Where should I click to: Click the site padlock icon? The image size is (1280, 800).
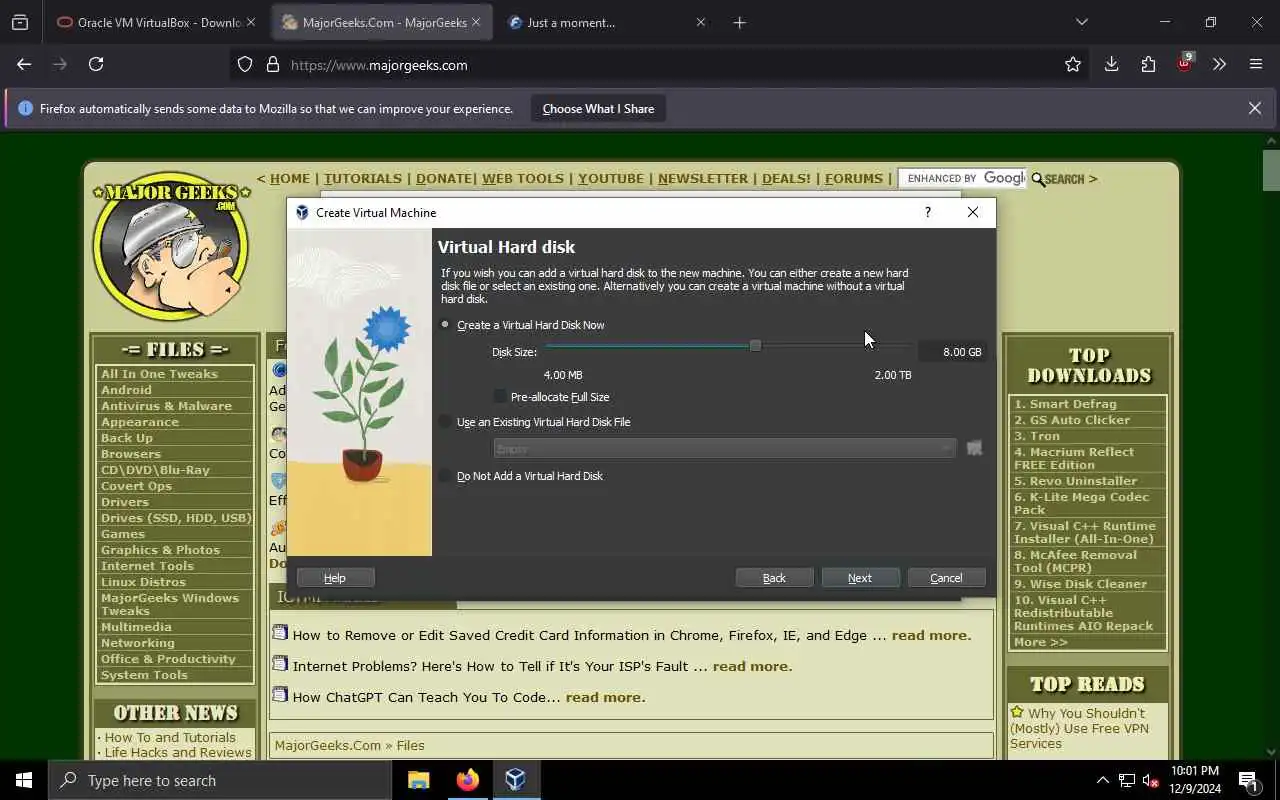pyautogui.click(x=272, y=65)
